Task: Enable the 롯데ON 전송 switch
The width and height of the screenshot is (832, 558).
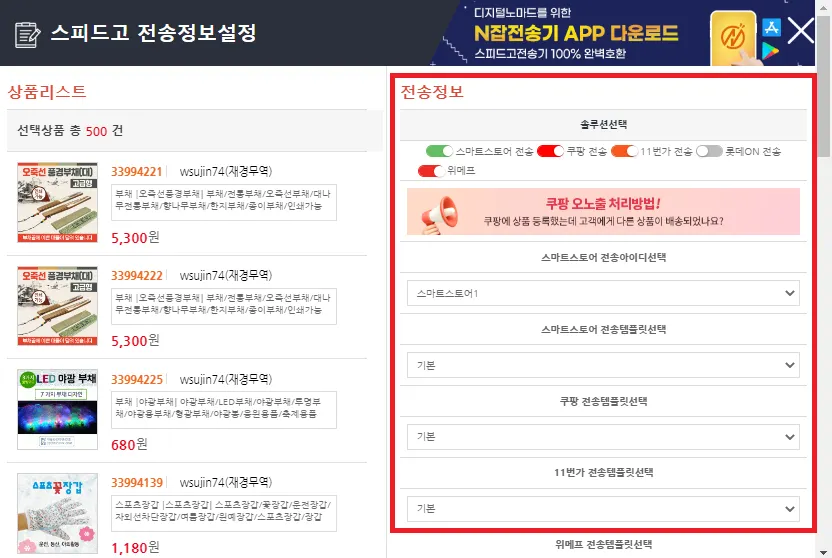Action: click(709, 151)
